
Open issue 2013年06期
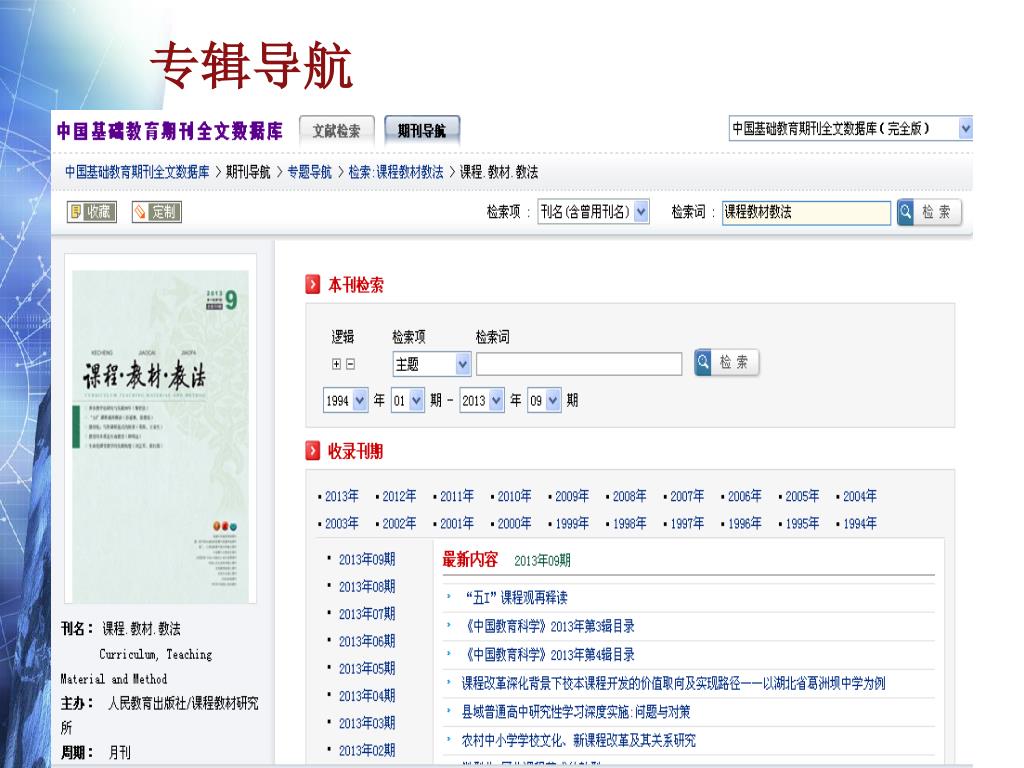pos(366,642)
